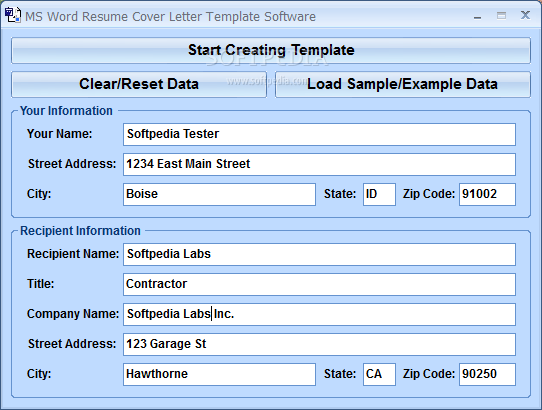
Task: Click the Company Name field
Action: (x=319, y=314)
